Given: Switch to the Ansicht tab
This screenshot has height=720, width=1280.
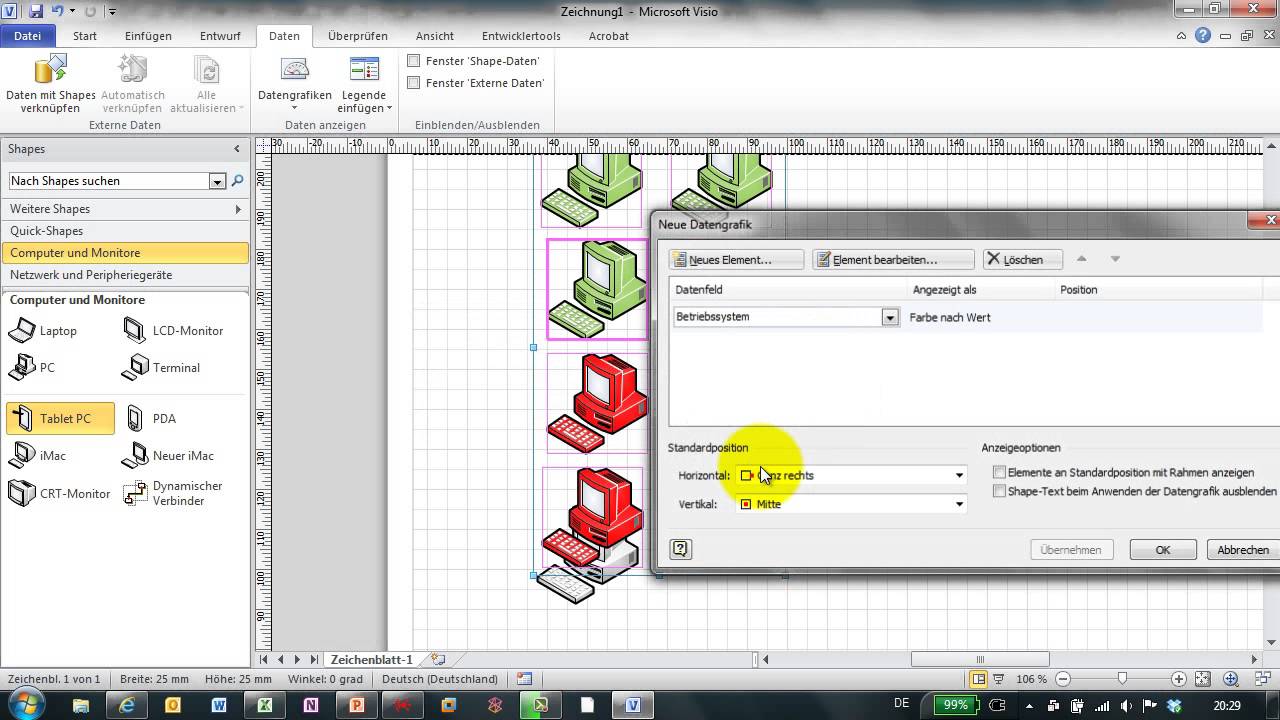Looking at the screenshot, I should [435, 36].
